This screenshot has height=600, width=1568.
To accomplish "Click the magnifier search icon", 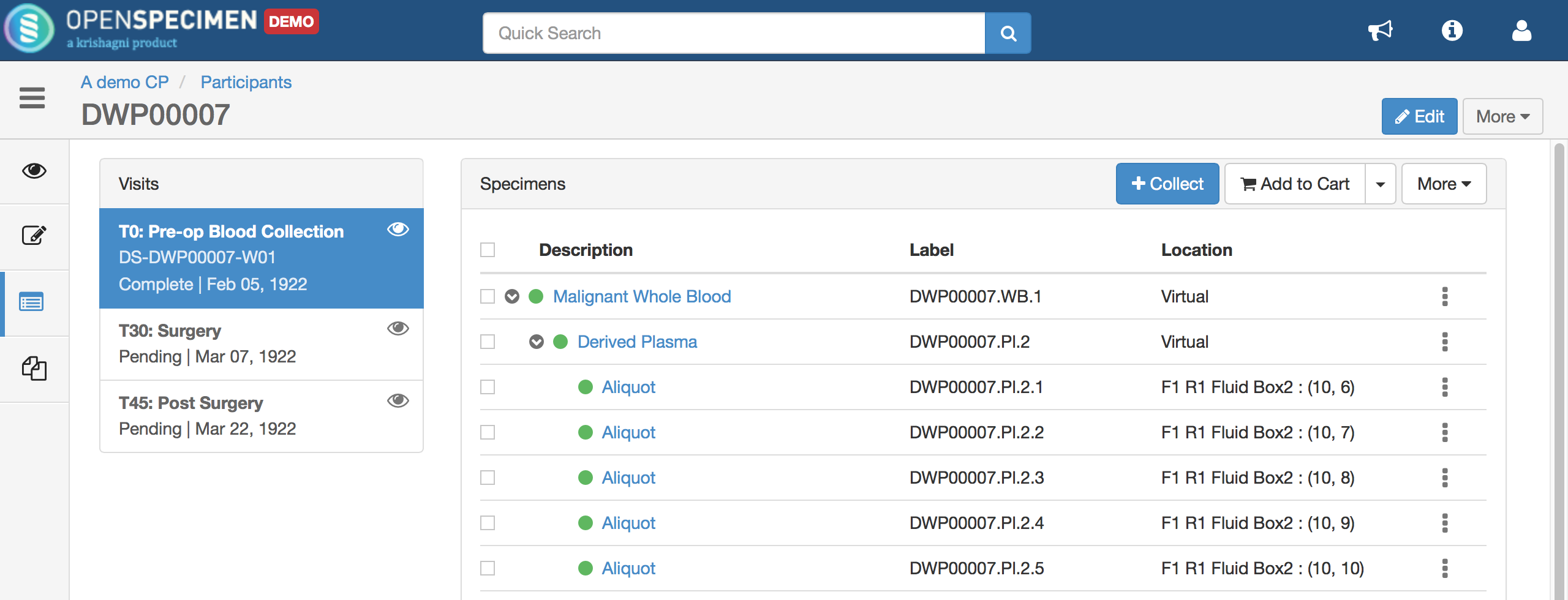I will pyautogui.click(x=1008, y=32).
